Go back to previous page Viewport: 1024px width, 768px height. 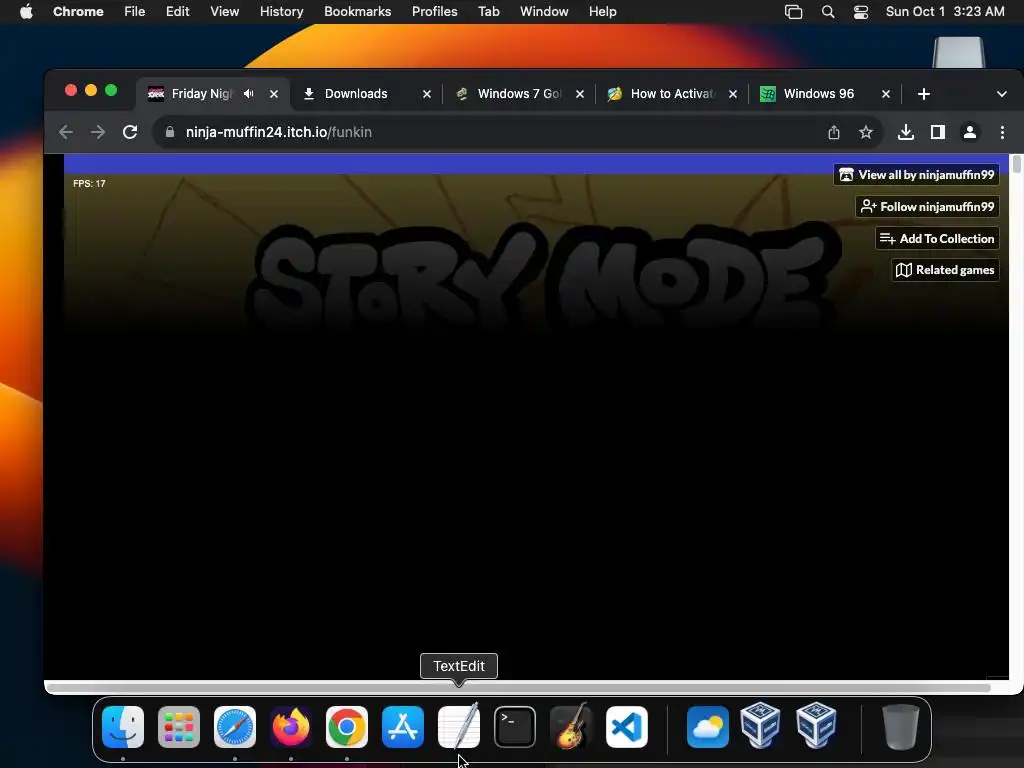66,133
